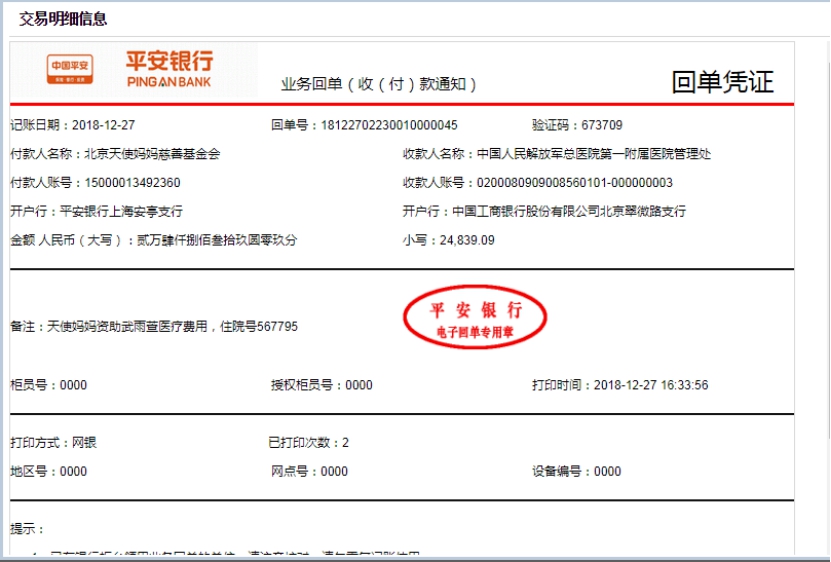Click the 中国平安 logo icon
The image size is (831, 562).
coord(70,69)
